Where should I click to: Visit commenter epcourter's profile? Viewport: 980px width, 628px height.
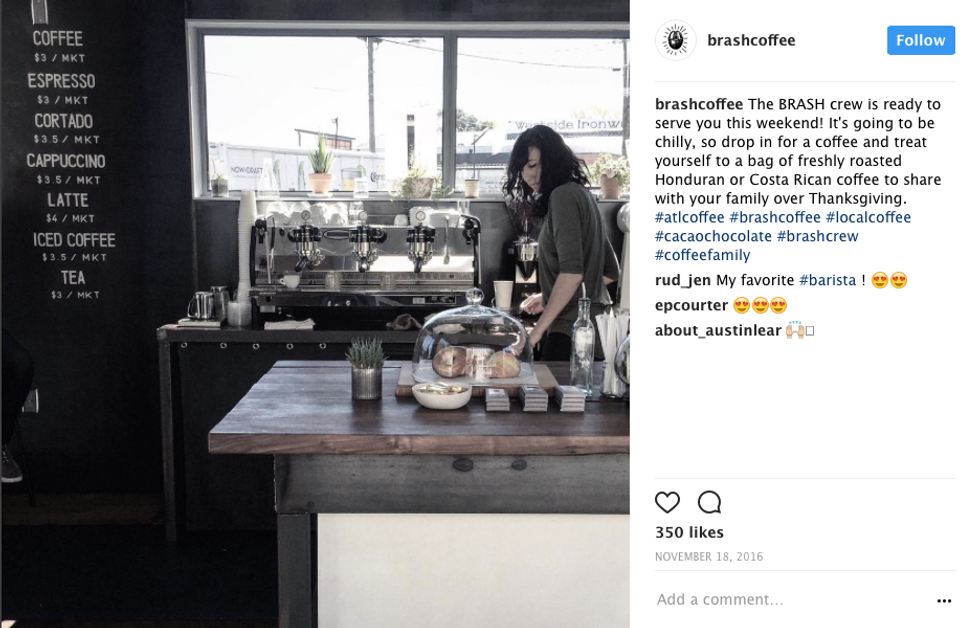pyautogui.click(x=691, y=305)
